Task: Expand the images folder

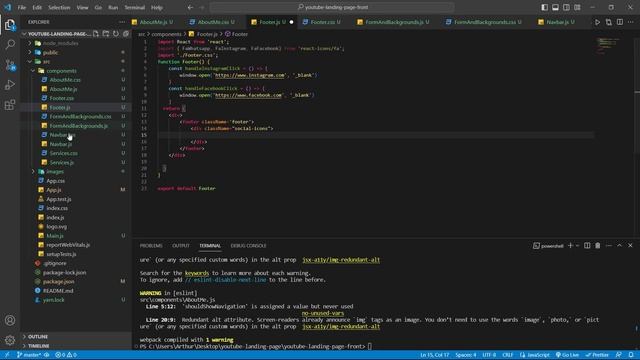Action: pyautogui.click(x=33, y=171)
